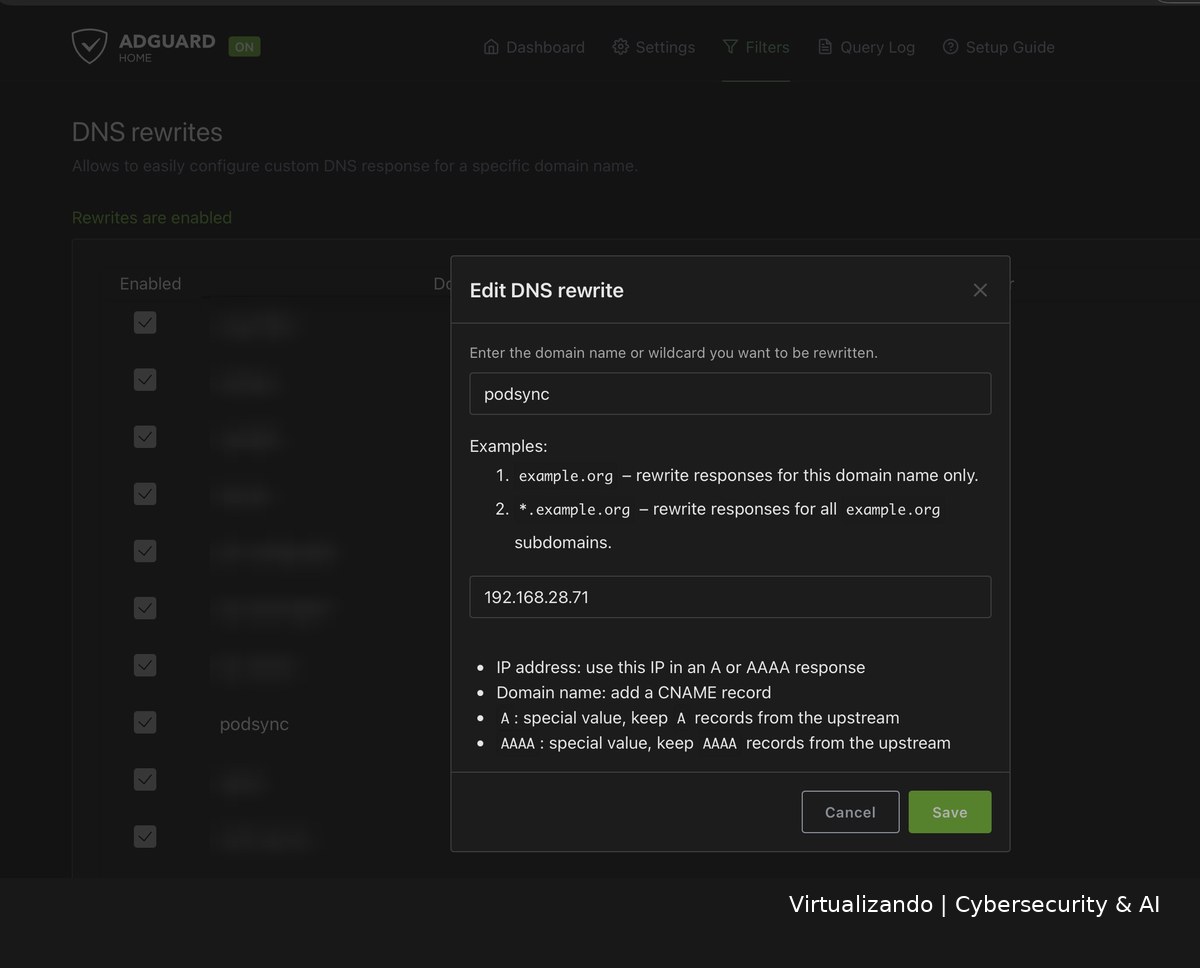
Task: Click the 'Rewrites are enabled' status text
Action: [x=152, y=218]
